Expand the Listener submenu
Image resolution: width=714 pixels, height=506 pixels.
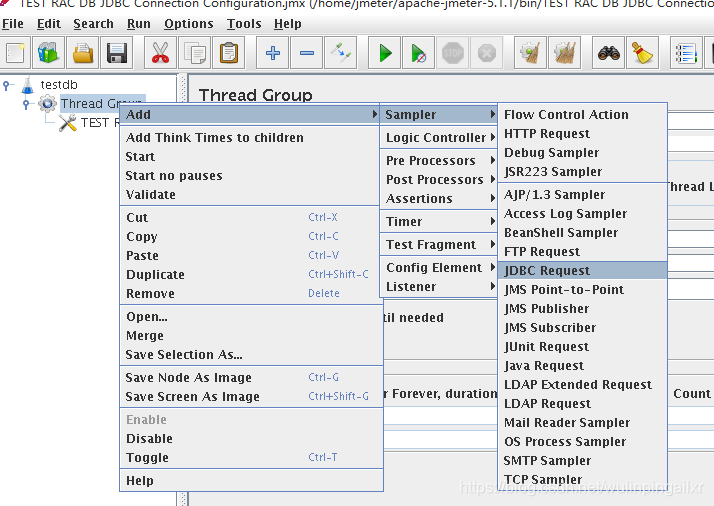[439, 287]
